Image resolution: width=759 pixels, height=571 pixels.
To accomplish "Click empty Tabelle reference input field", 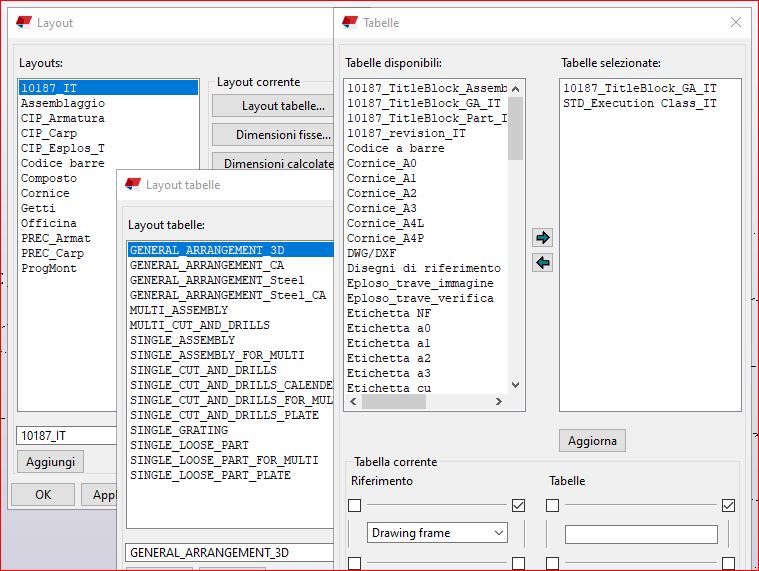I will coord(641,534).
